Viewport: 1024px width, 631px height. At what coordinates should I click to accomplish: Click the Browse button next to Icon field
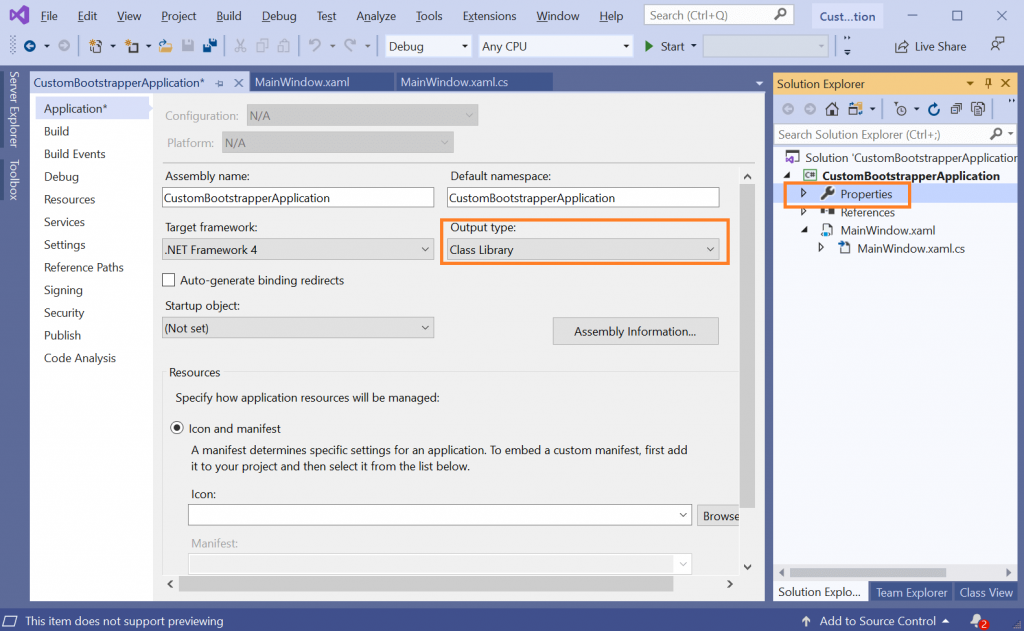pos(719,516)
